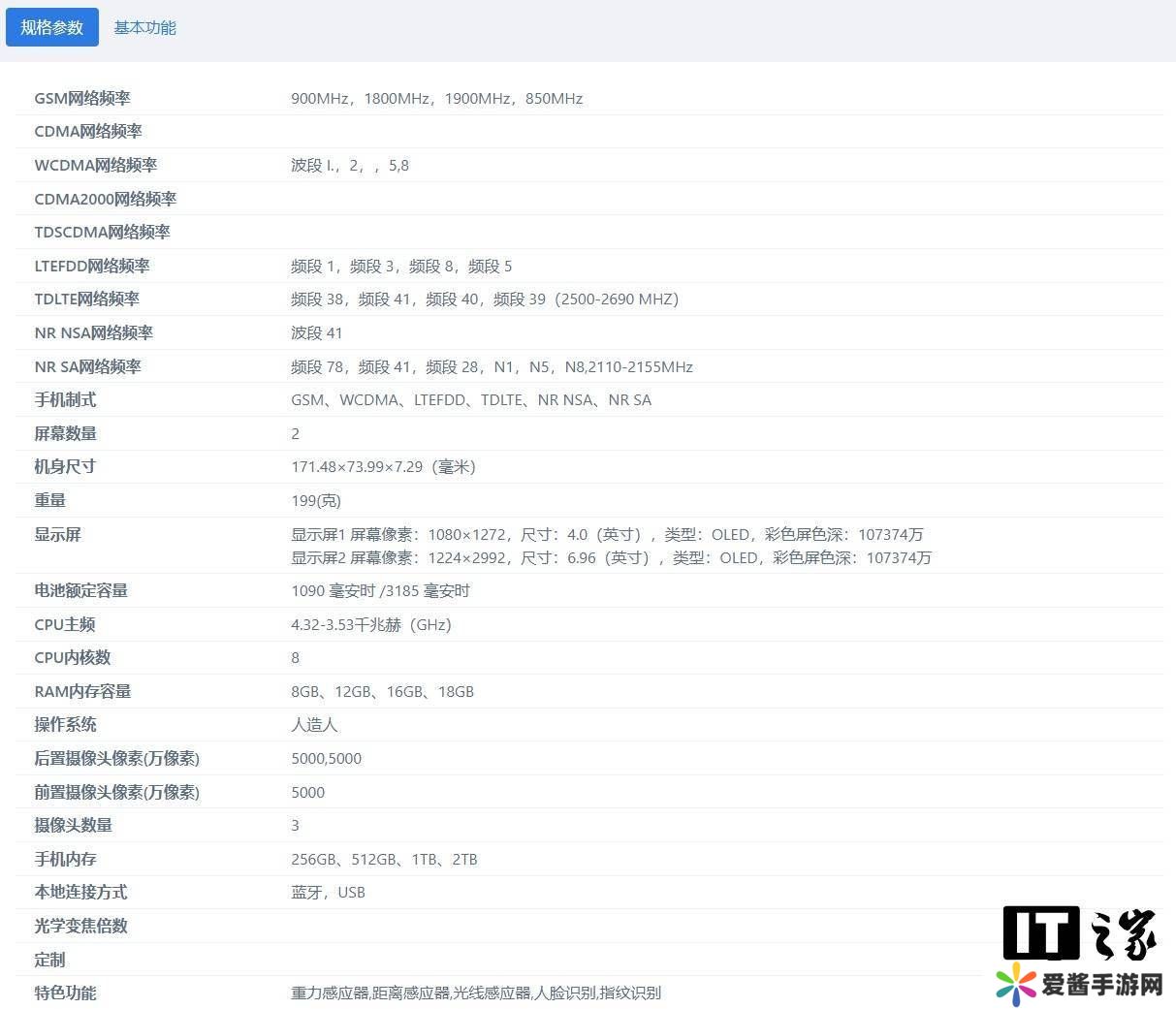
Task: Click the RAM内存容量 value list
Action: tap(382, 691)
